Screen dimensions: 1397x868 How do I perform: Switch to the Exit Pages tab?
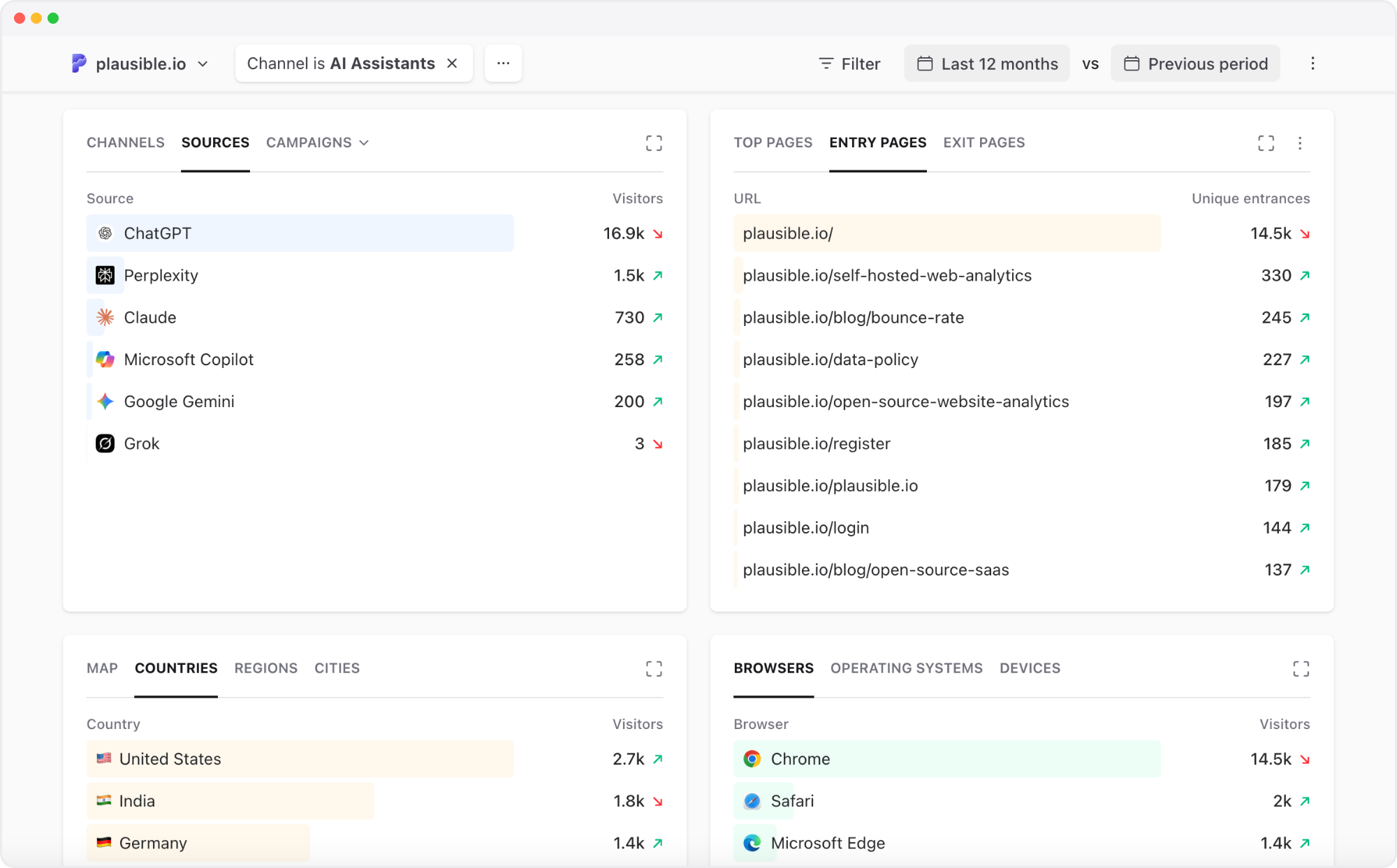tap(984, 142)
